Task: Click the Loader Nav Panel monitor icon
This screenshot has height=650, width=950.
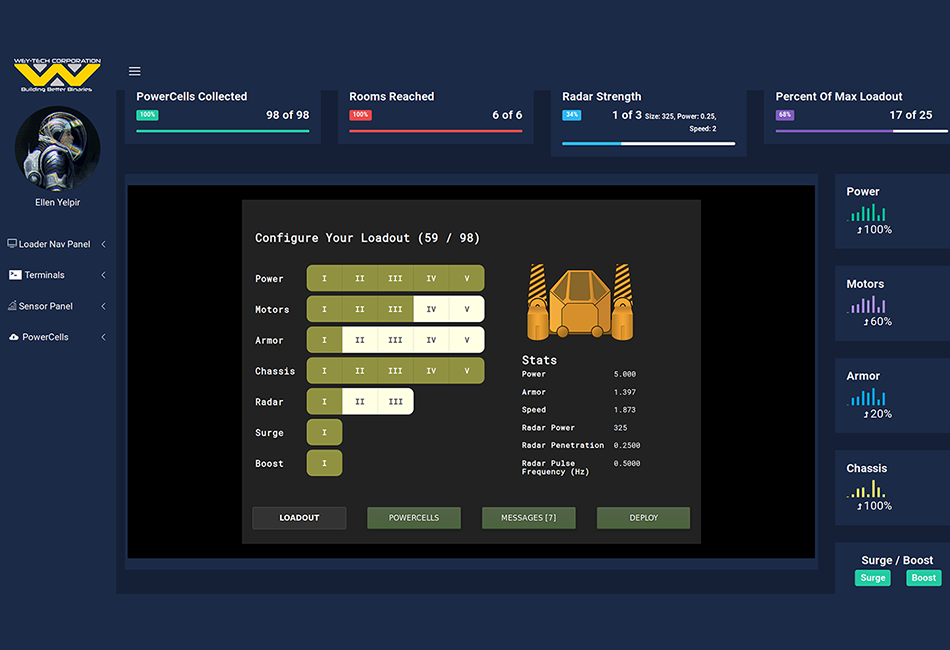Action: (12, 244)
